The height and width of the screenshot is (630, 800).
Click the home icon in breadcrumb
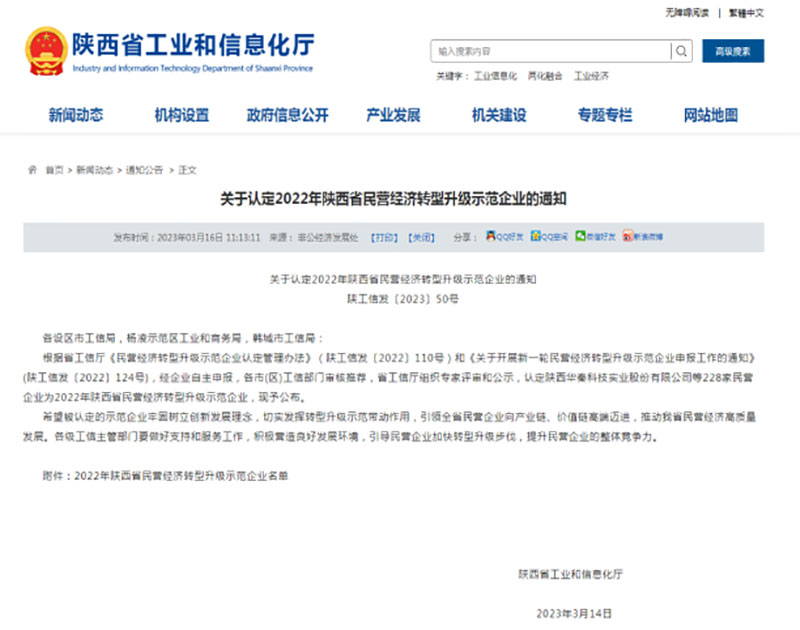click(32, 170)
